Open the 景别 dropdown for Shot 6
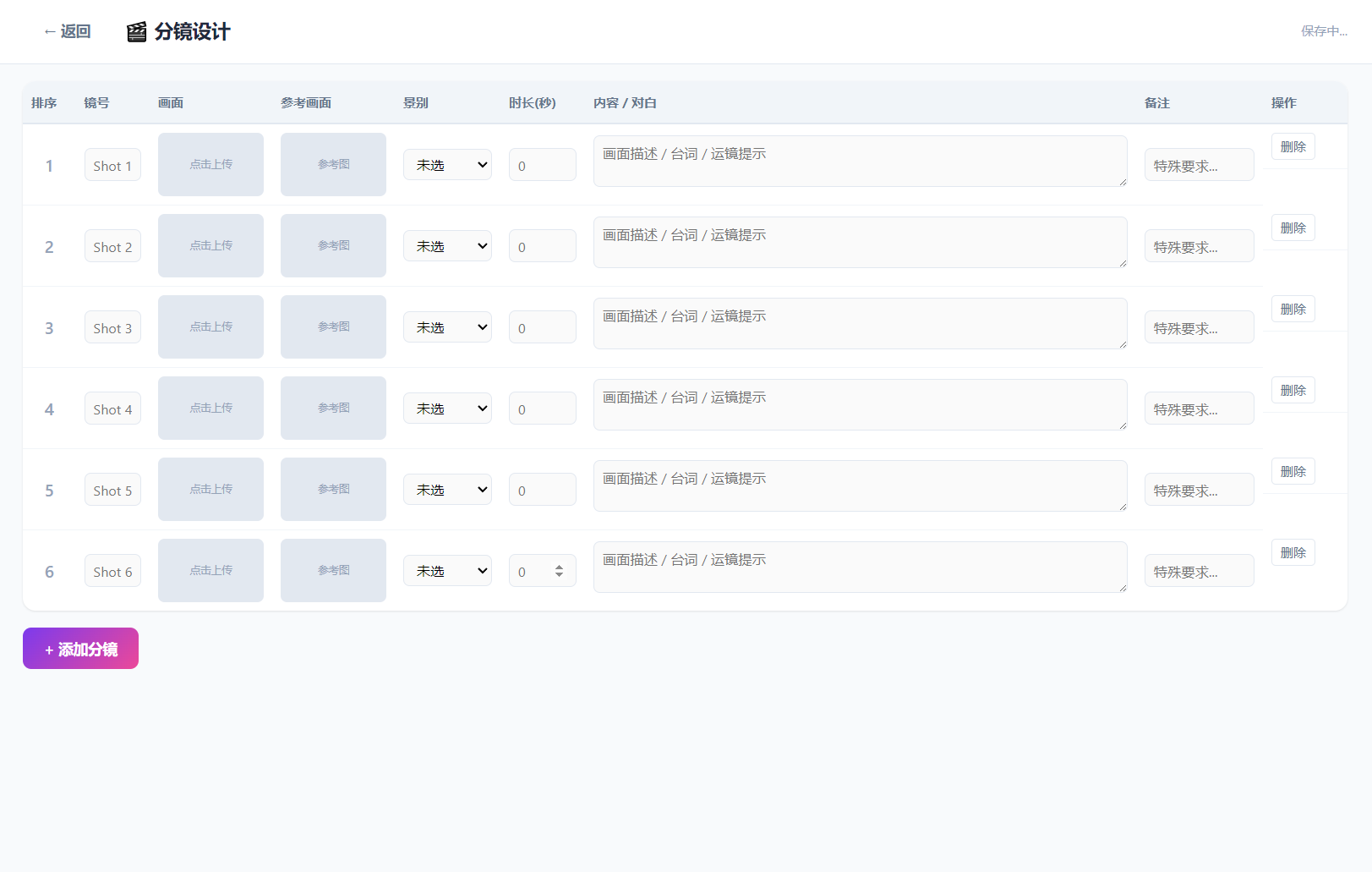1372x872 pixels. [447, 570]
